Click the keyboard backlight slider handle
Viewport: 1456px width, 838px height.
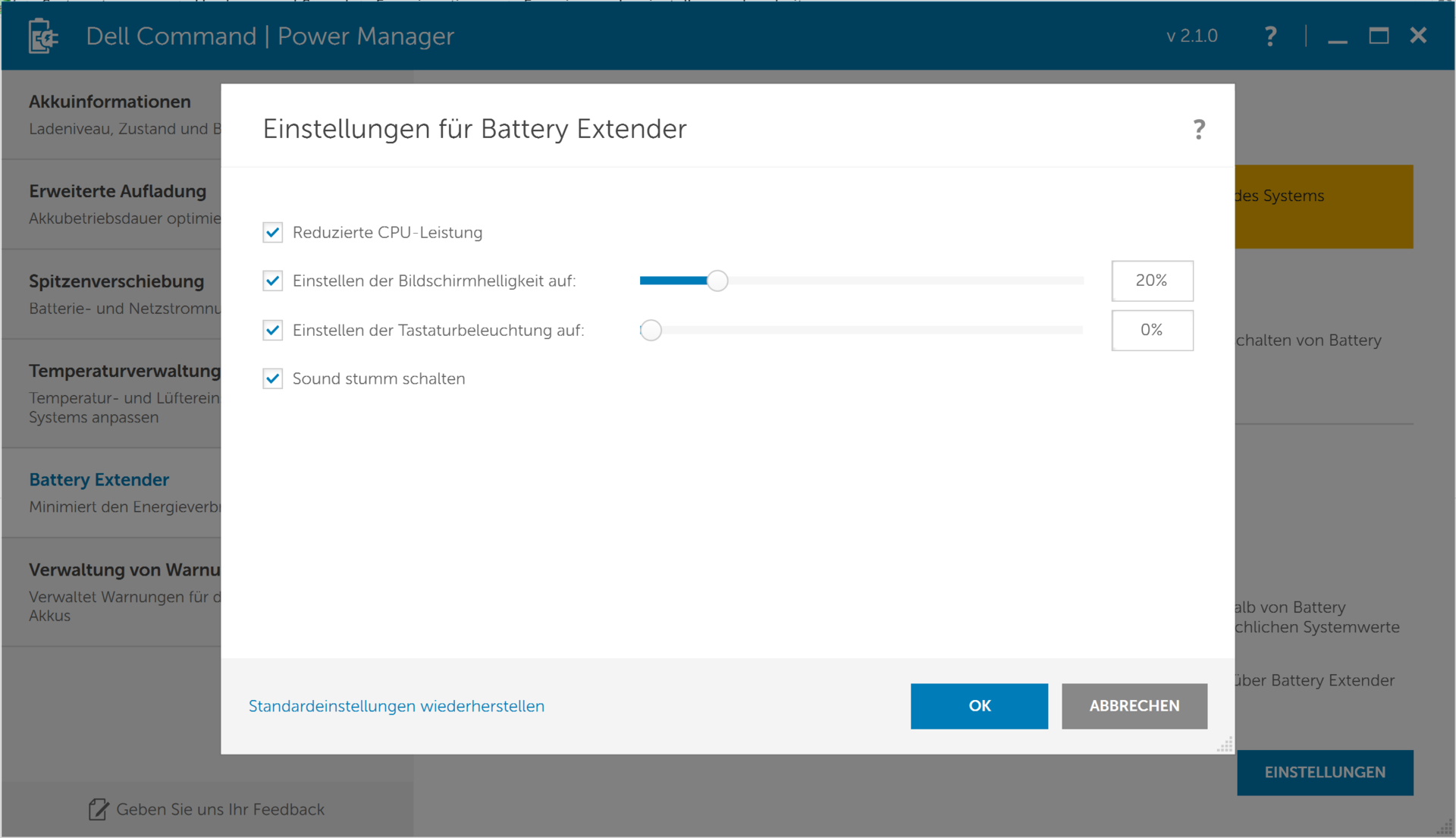click(651, 330)
